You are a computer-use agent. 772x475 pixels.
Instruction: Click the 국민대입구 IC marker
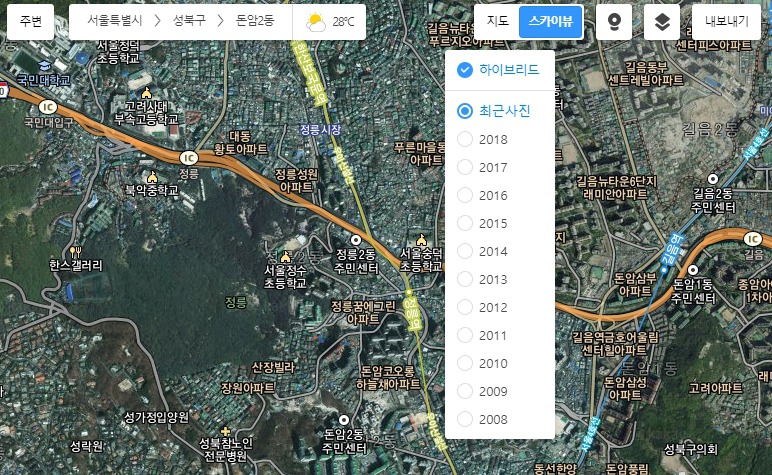48,107
